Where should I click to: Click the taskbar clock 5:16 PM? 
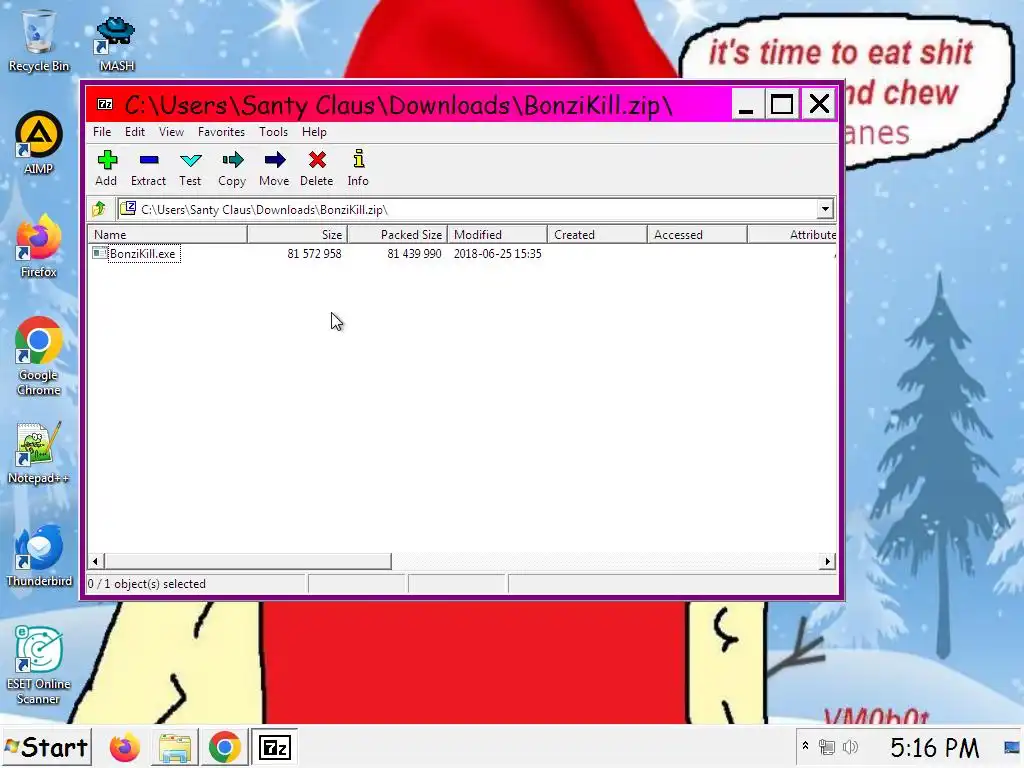pos(935,747)
